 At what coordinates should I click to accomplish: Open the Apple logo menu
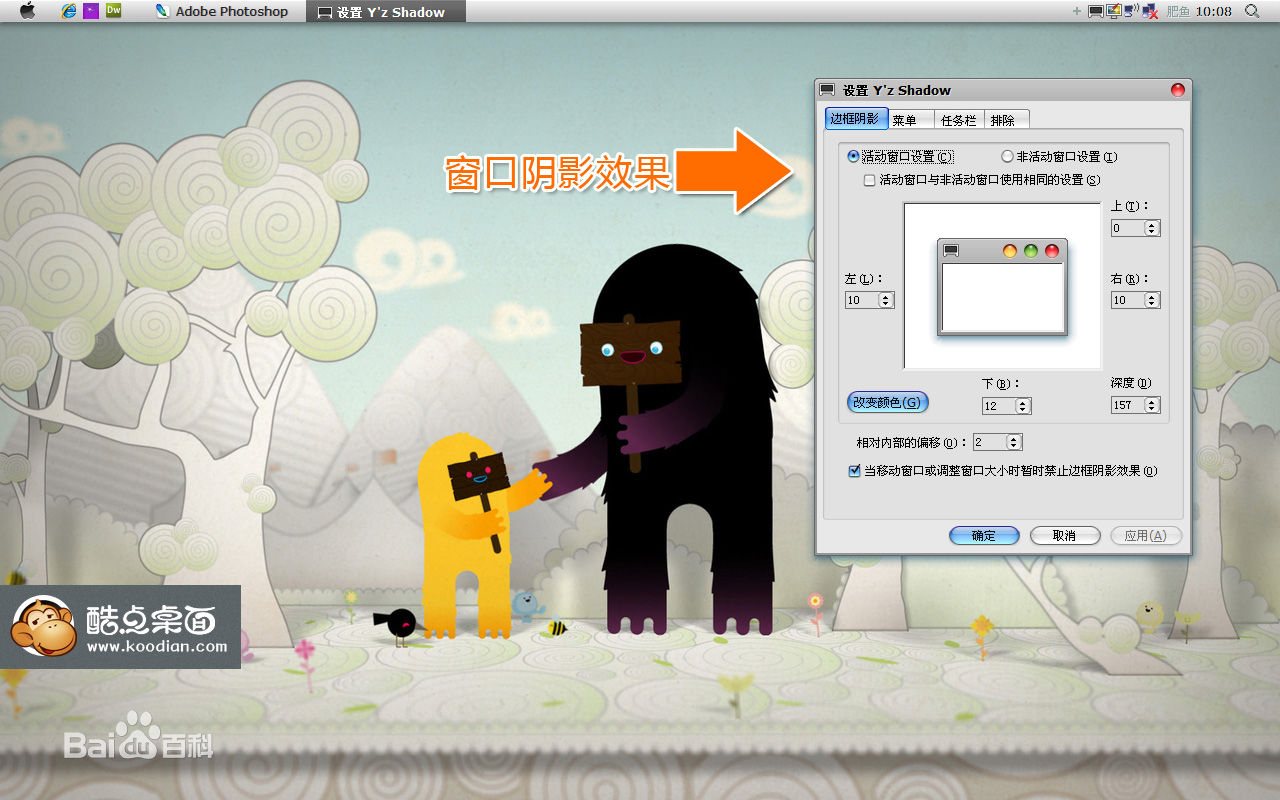(x=27, y=11)
